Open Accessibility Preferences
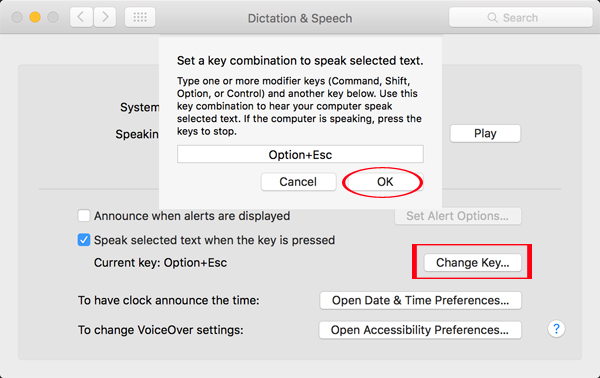This screenshot has height=378, width=600. (x=420, y=330)
